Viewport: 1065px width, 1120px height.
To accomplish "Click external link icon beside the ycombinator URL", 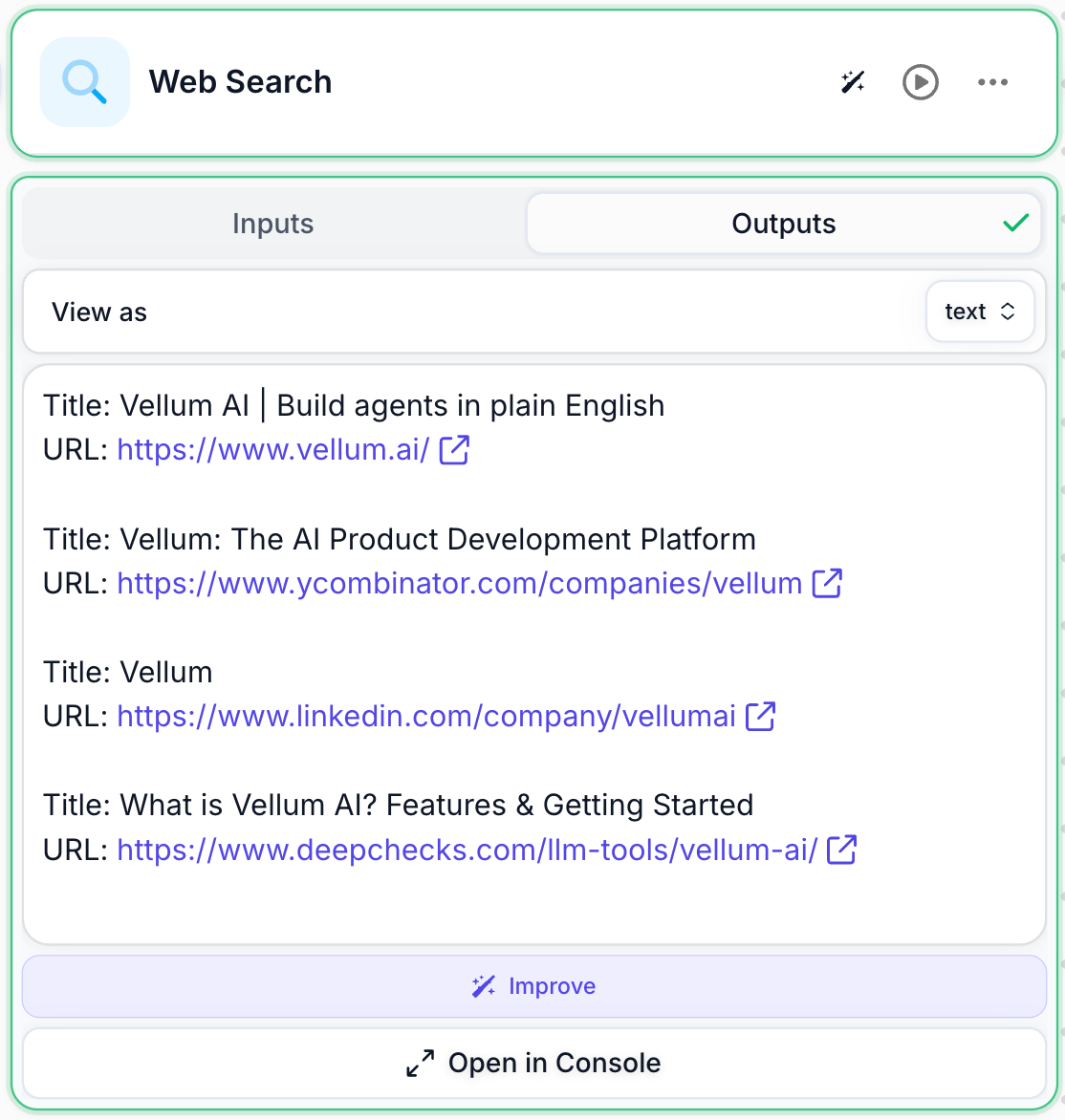I will (x=828, y=583).
